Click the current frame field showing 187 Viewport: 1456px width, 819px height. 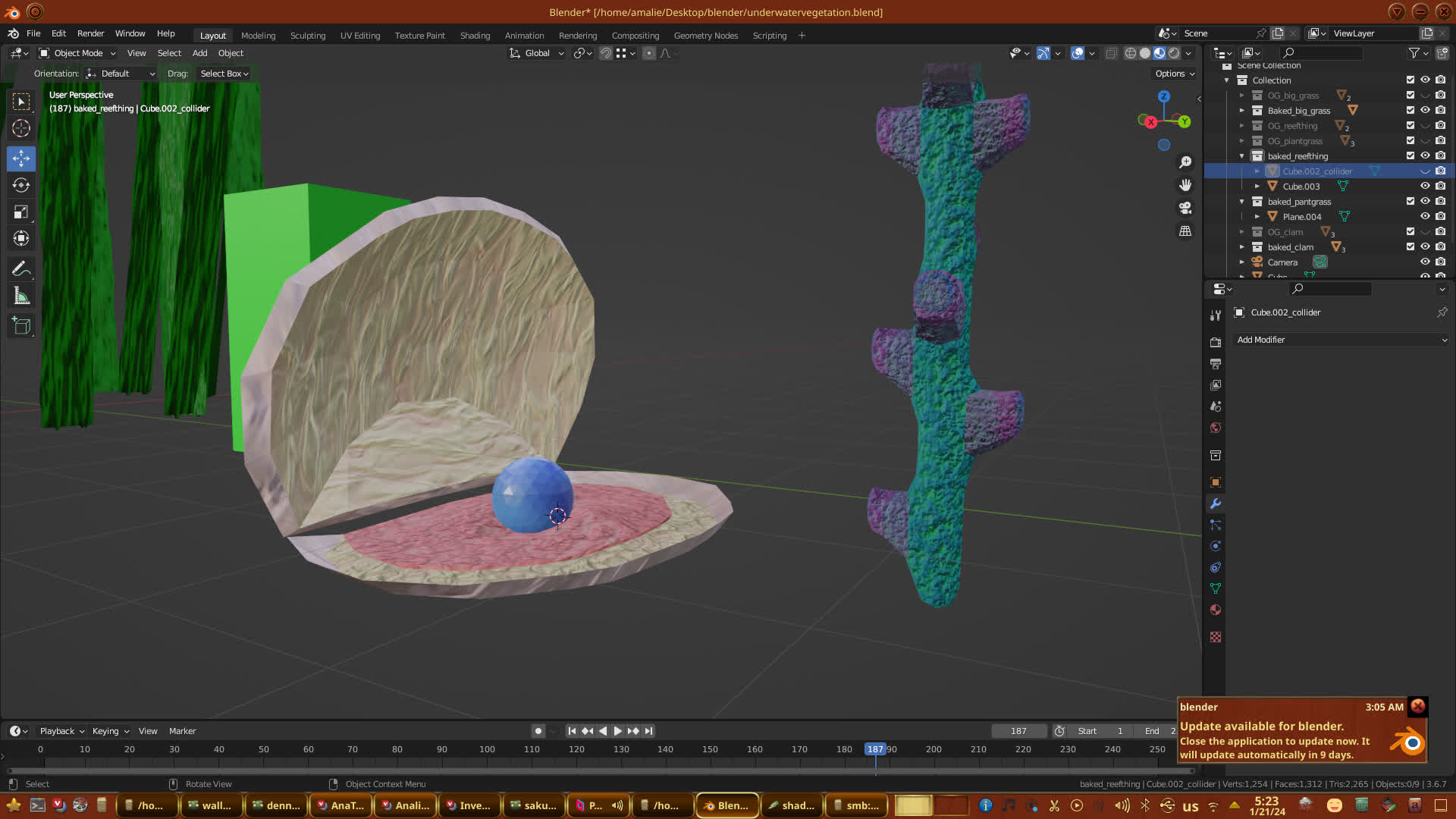coord(1018,731)
